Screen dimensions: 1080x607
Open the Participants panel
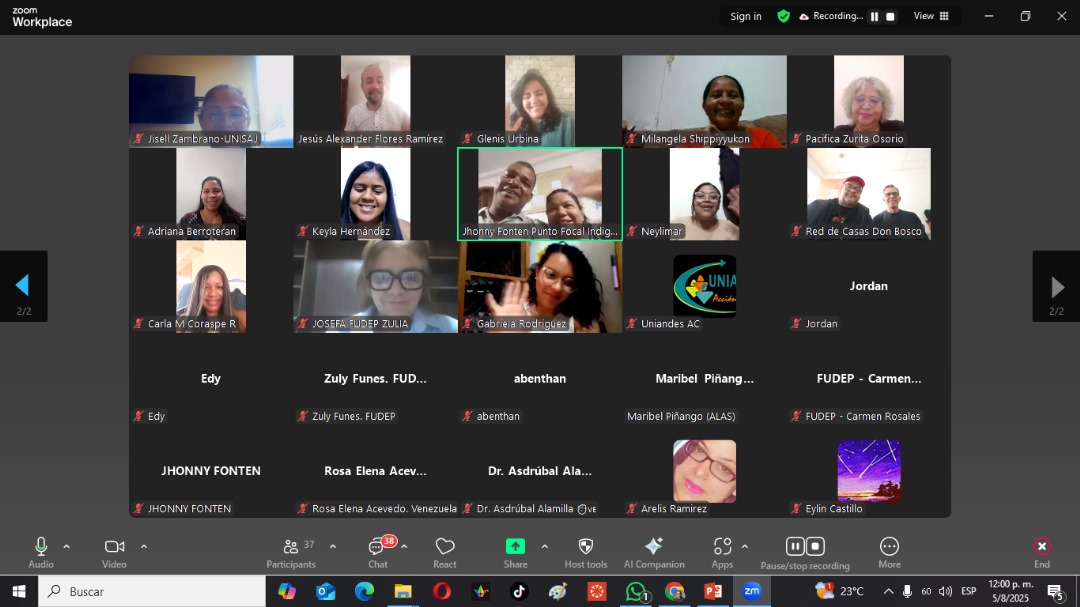pos(291,554)
